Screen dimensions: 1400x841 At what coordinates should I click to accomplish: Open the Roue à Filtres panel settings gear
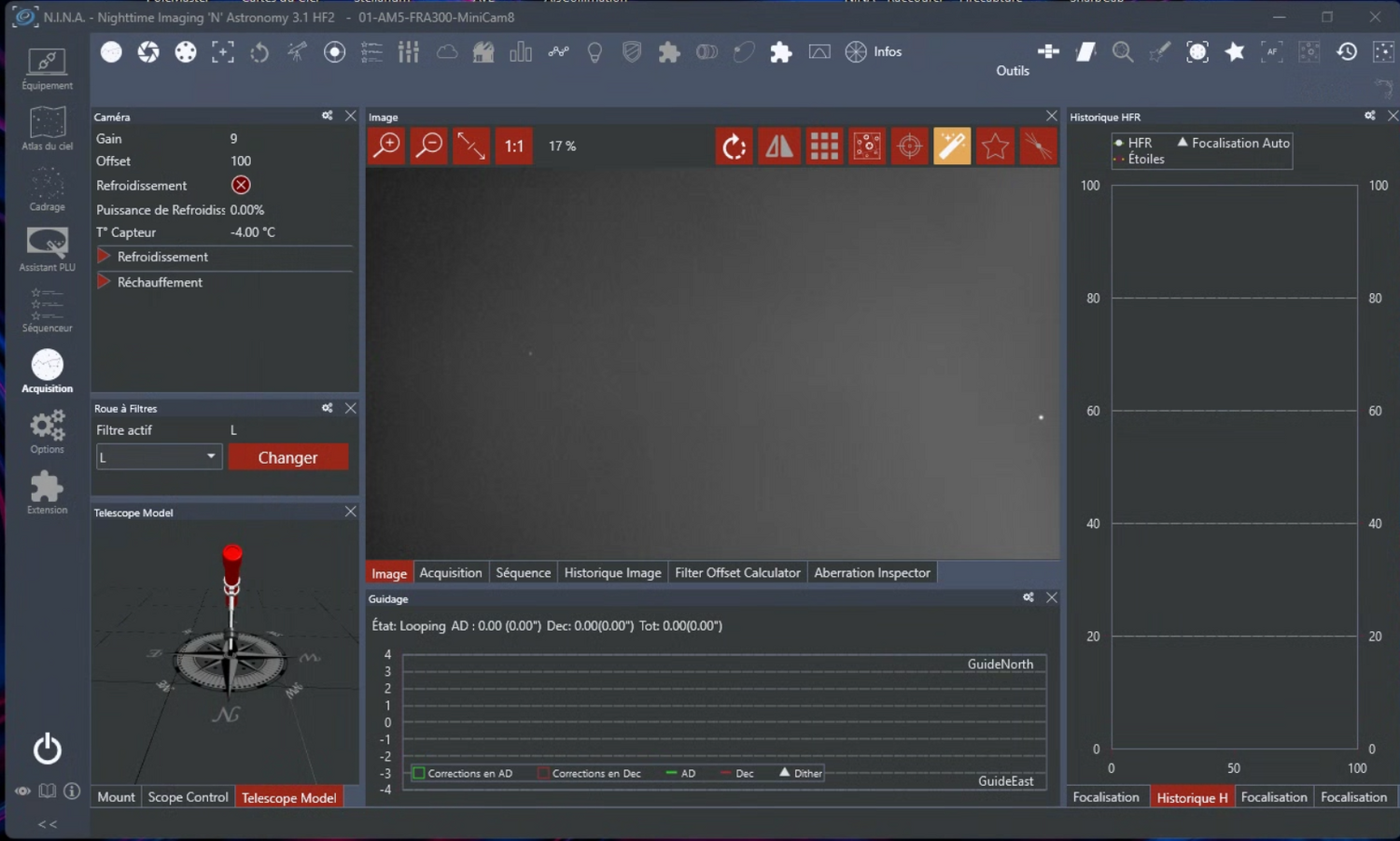[x=328, y=408]
